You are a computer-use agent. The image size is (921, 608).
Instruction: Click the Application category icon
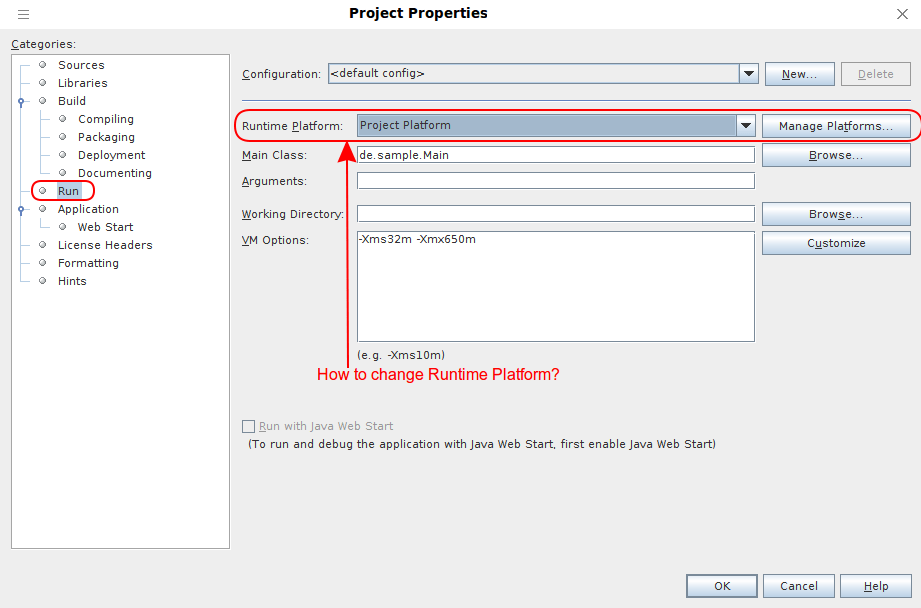coord(42,209)
